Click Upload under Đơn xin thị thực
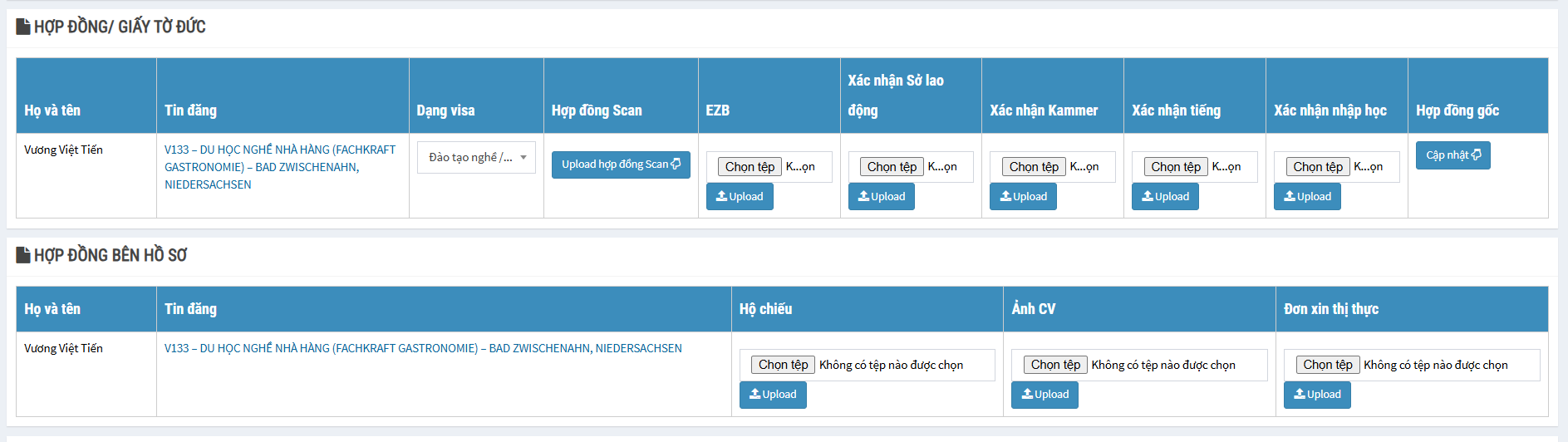This screenshot has width=1568, height=442. coord(1317,395)
